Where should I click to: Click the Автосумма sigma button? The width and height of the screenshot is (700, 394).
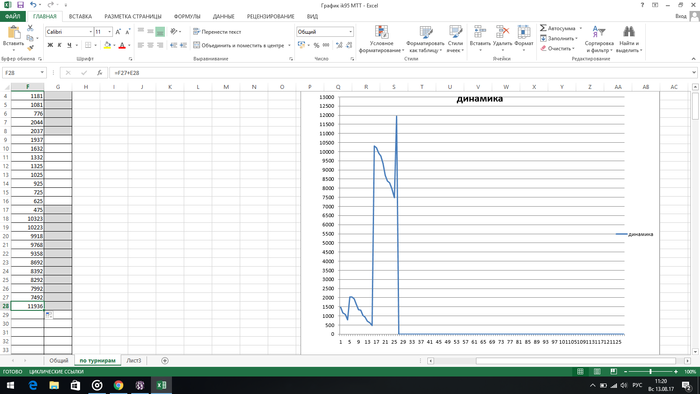point(558,28)
